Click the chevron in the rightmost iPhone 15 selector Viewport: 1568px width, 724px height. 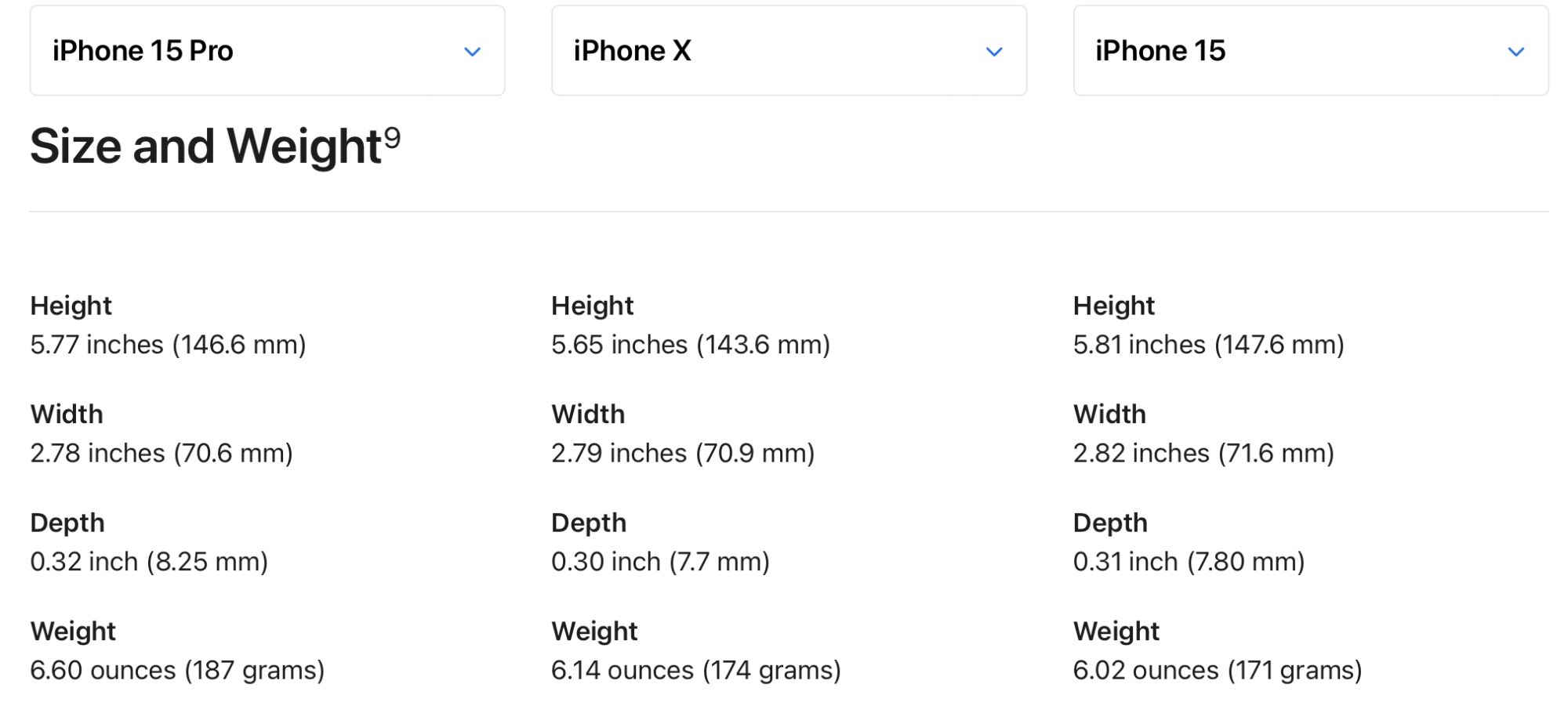coord(1516,52)
